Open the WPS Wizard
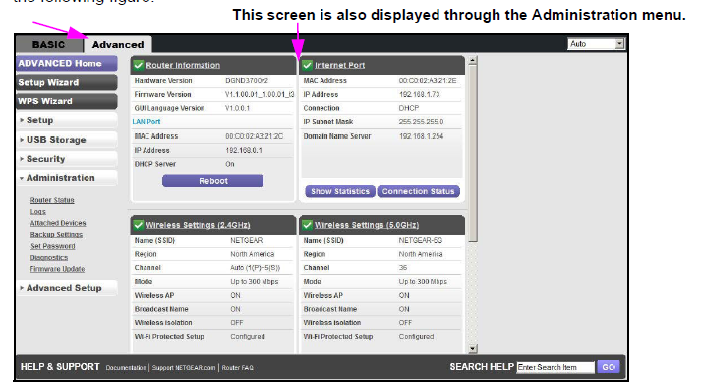The image size is (713, 389). tap(67, 101)
